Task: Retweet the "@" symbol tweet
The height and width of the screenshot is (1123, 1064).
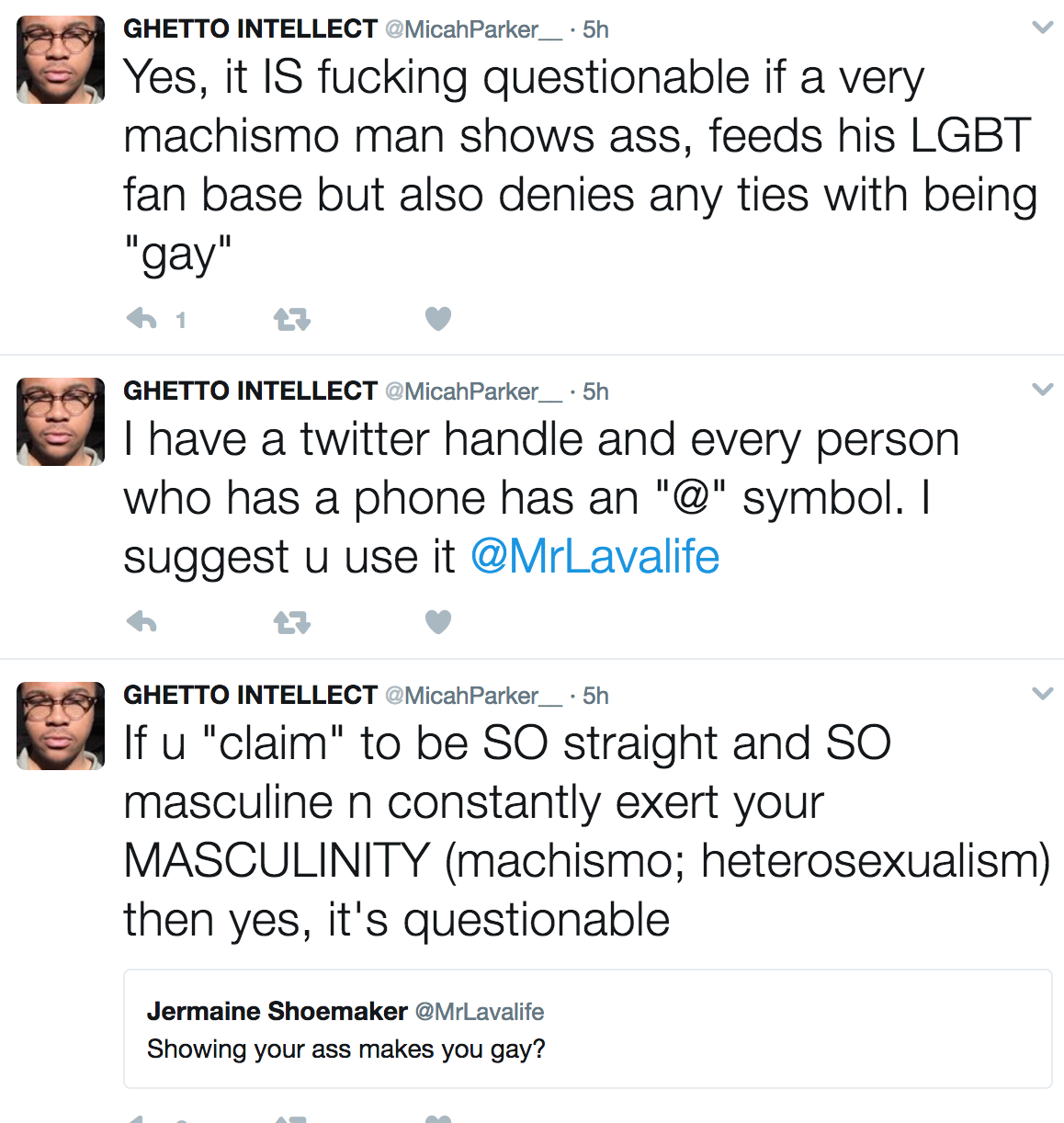Action: pos(292,623)
